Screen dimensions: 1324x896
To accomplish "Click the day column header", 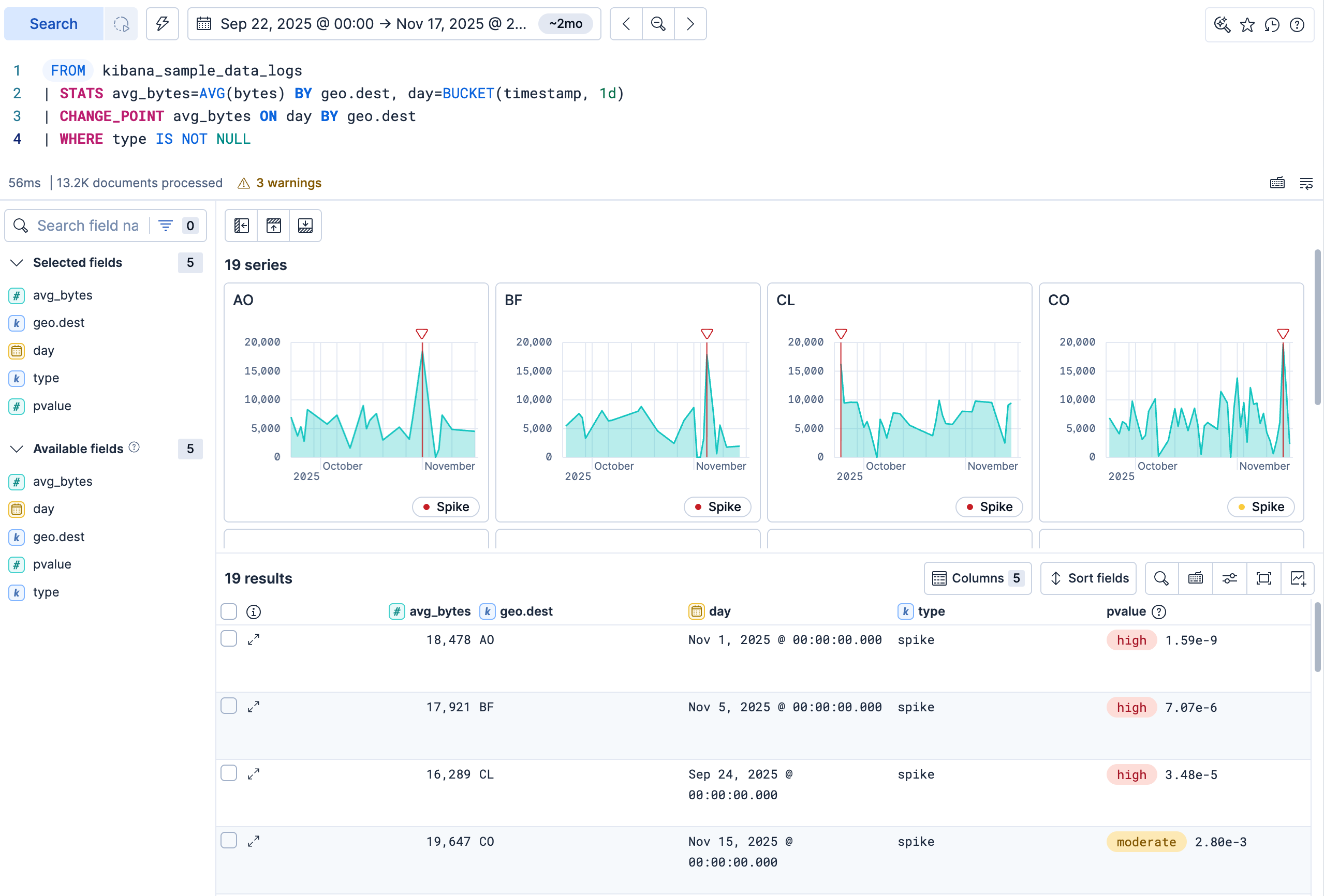I will (x=709, y=611).
